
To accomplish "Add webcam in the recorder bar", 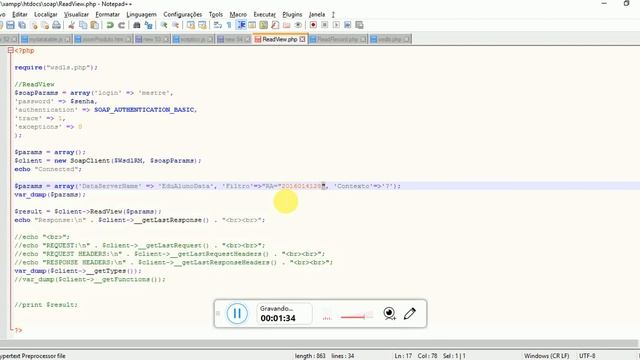I will click(389, 313).
